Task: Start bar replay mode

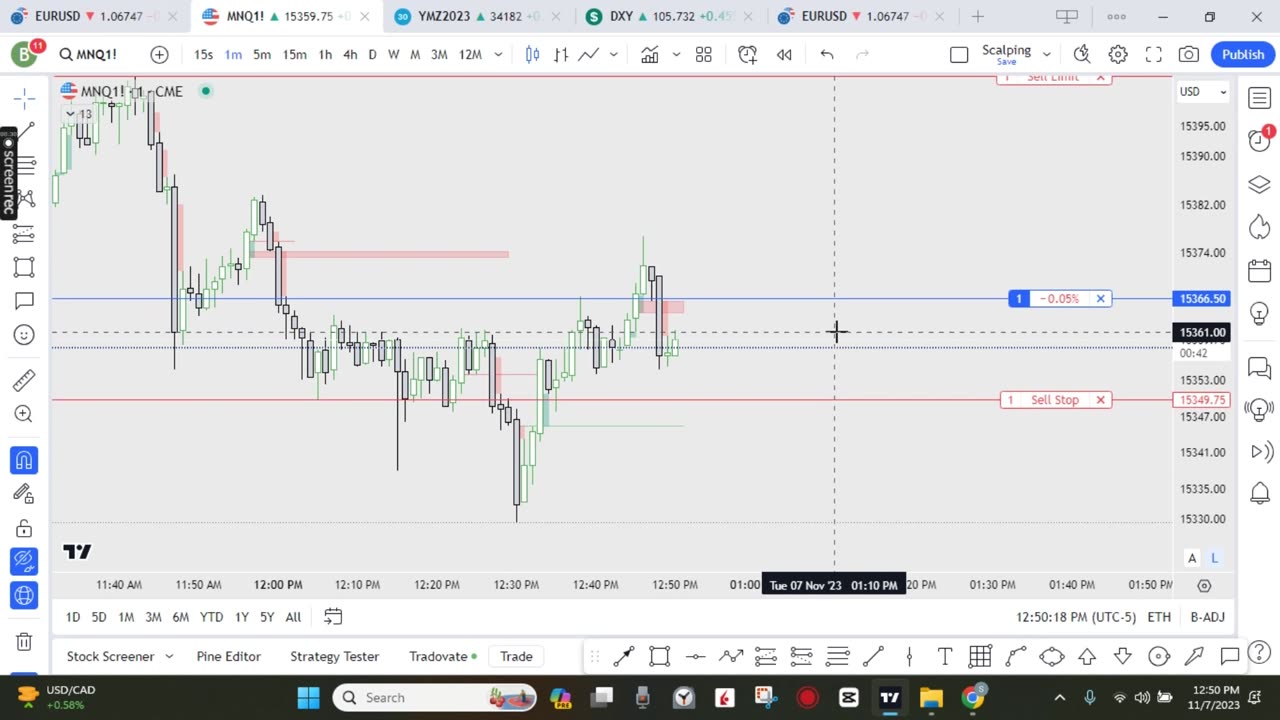Action: pos(784,55)
